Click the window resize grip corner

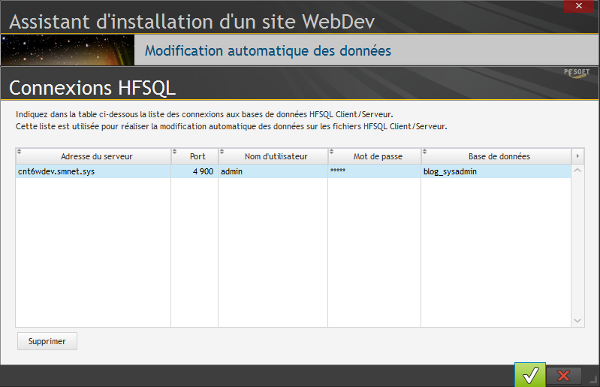(x=593, y=379)
